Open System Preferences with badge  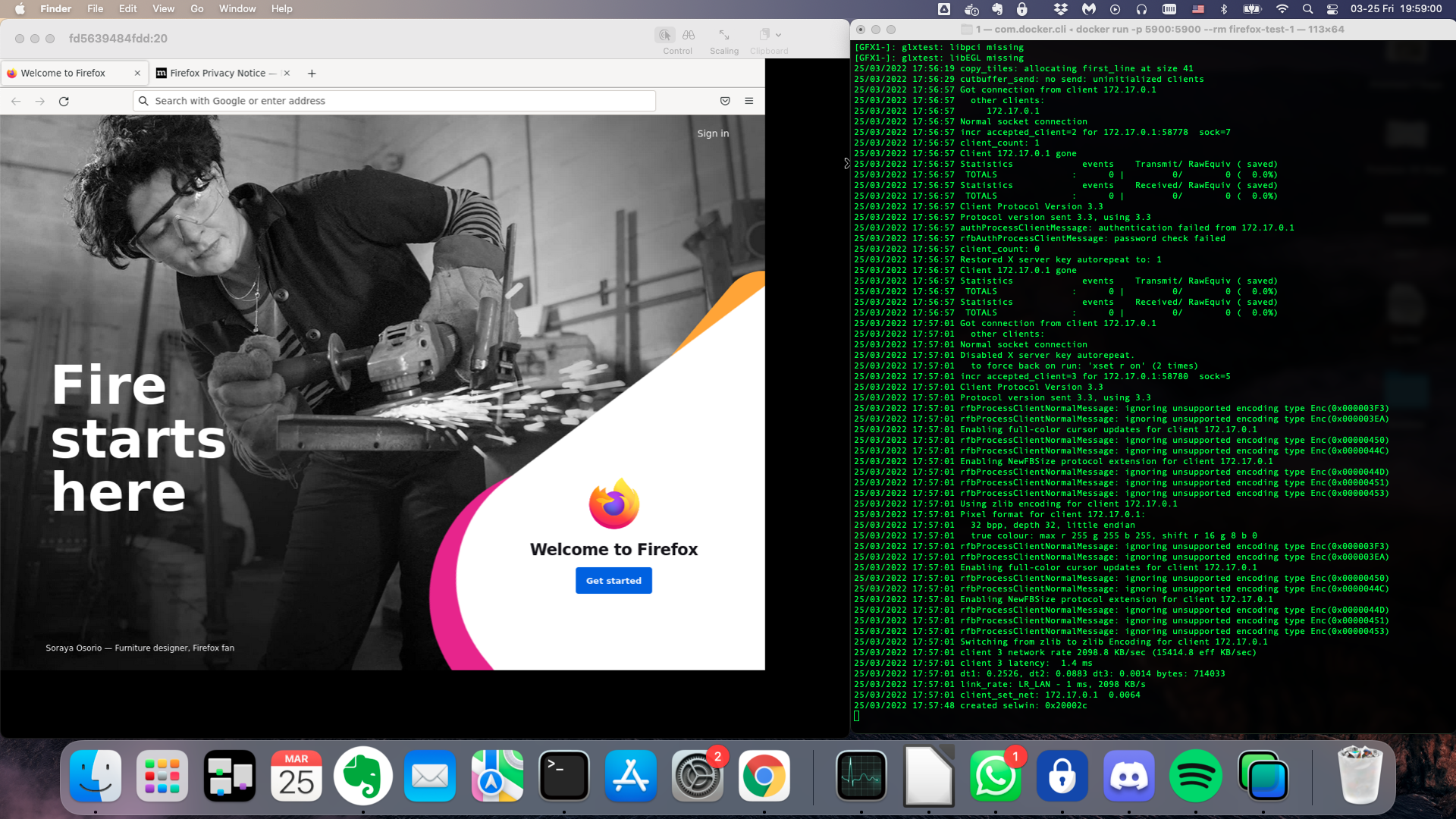(698, 776)
